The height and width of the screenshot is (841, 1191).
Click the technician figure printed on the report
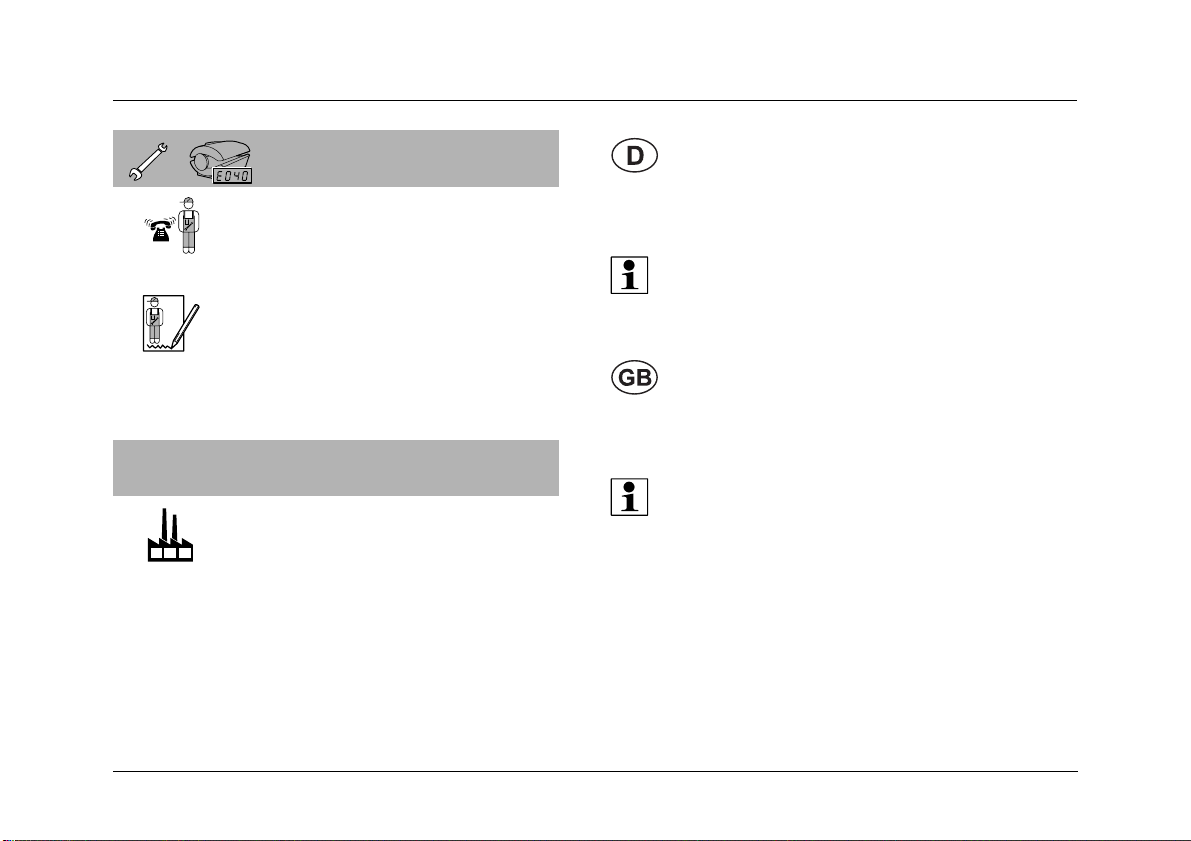click(155, 319)
